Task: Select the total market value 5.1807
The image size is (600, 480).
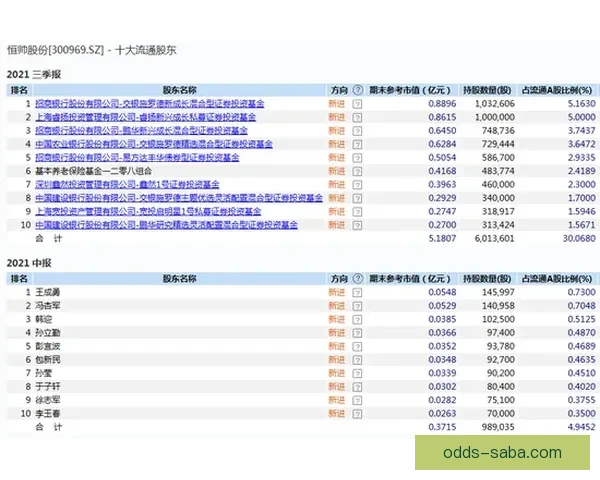Action: pos(442,238)
